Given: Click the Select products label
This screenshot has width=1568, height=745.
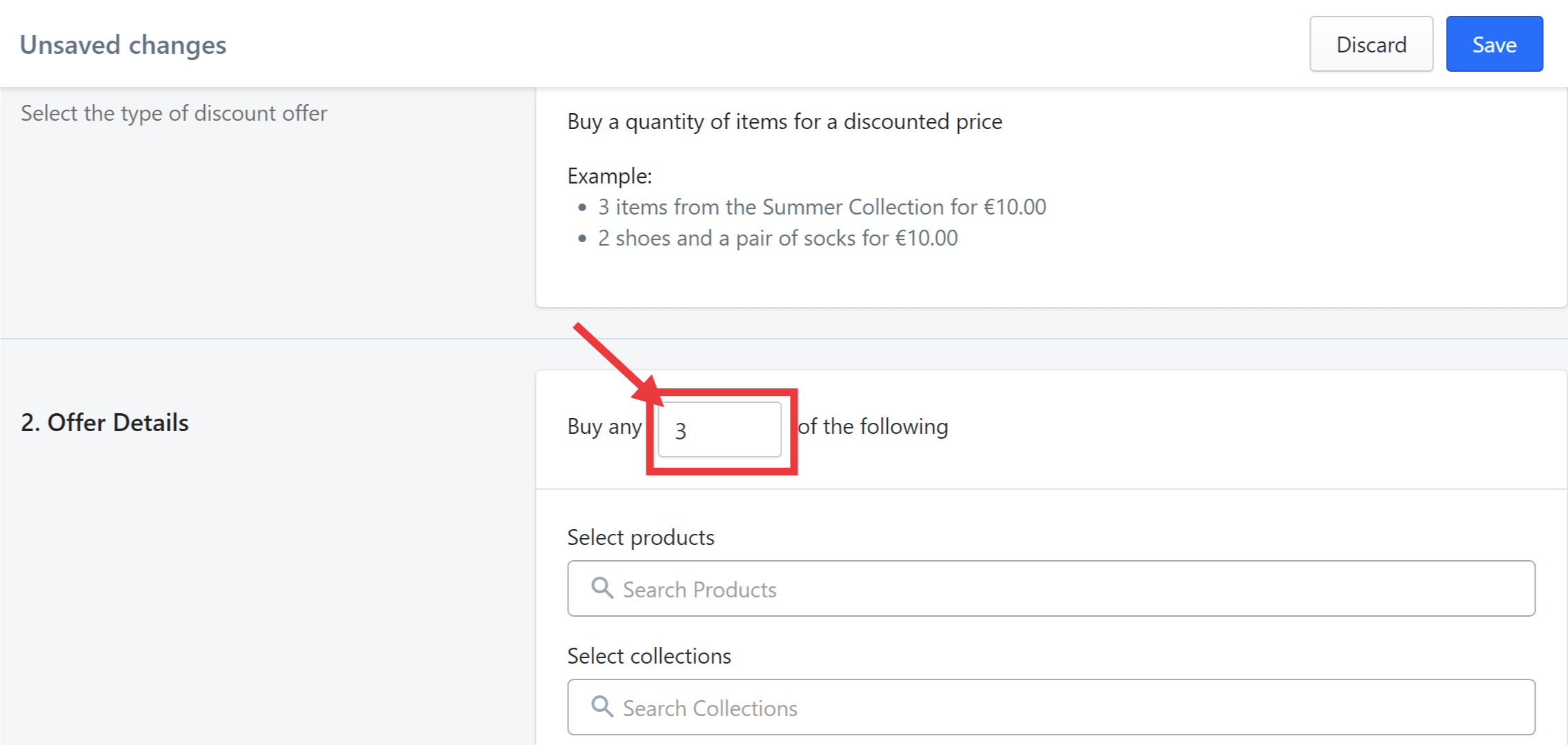Looking at the screenshot, I should coord(640,537).
